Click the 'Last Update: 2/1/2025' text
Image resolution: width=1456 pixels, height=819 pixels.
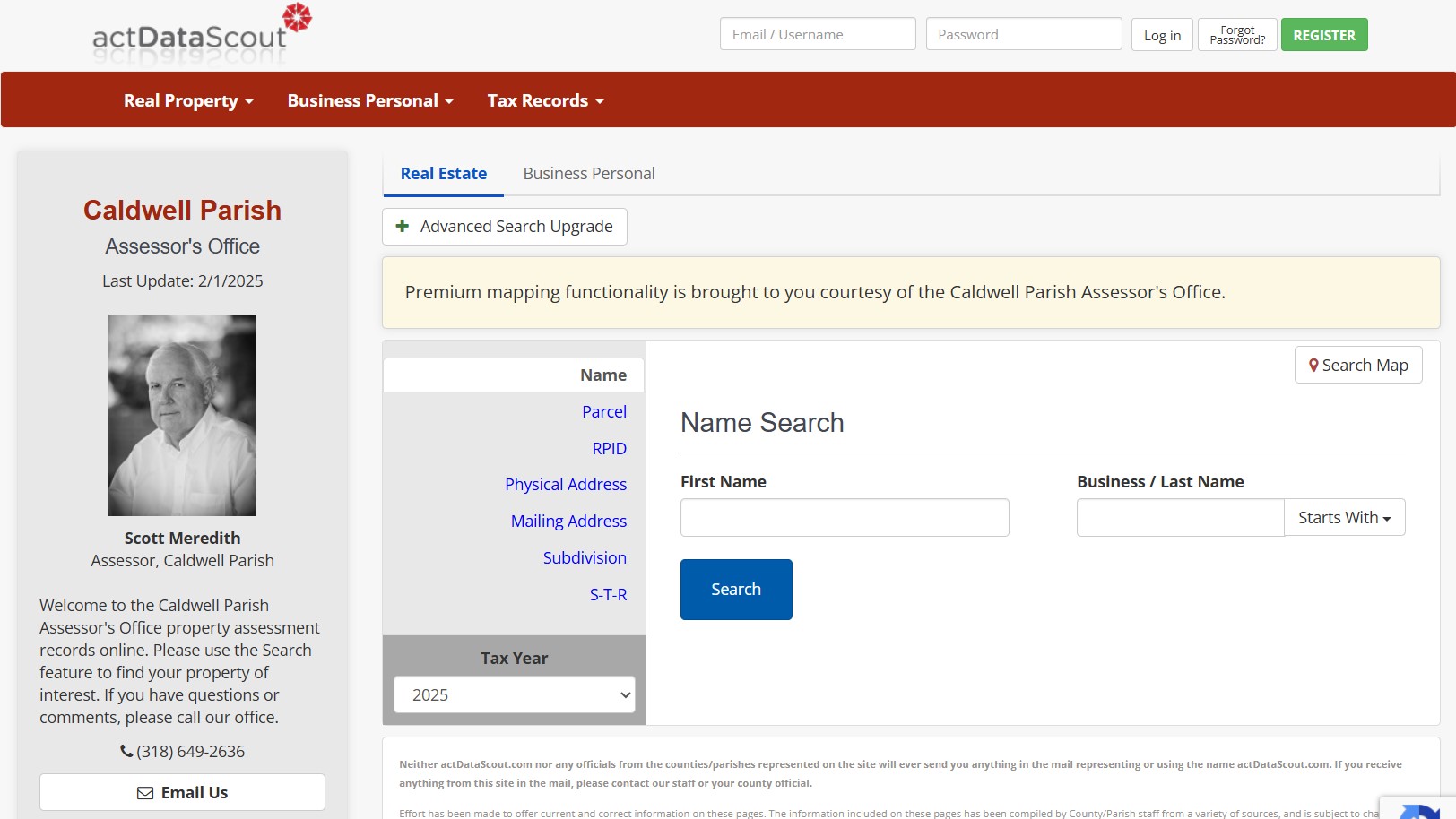pyautogui.click(x=182, y=280)
